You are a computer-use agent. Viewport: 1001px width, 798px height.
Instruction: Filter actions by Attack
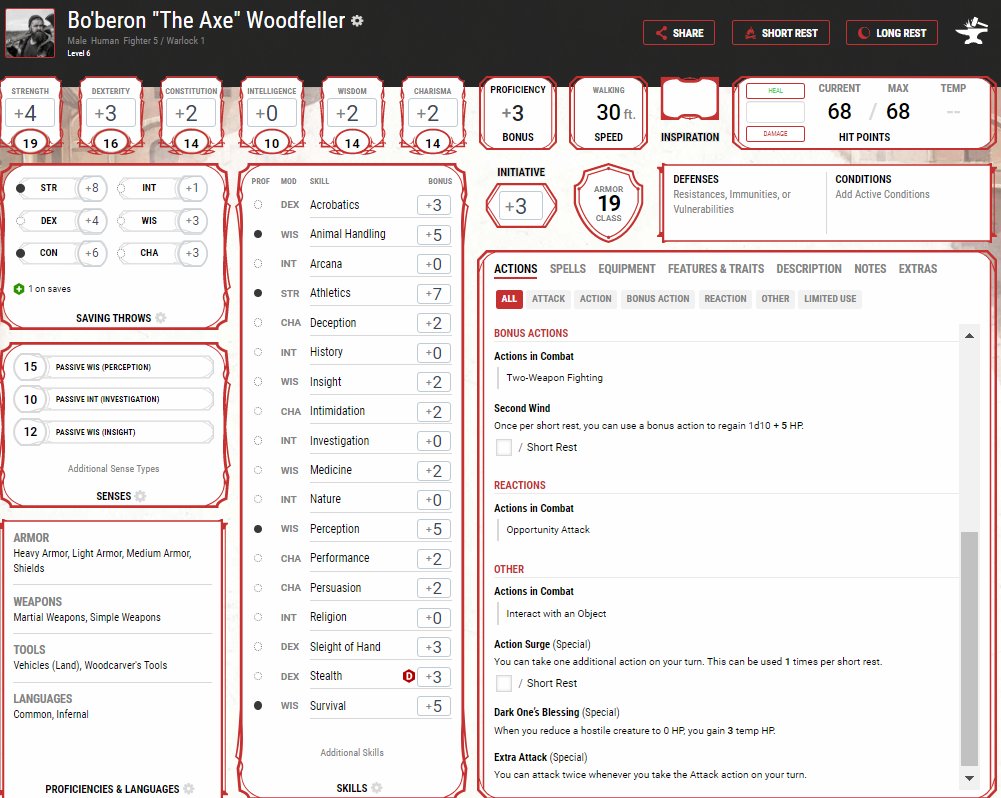click(548, 299)
